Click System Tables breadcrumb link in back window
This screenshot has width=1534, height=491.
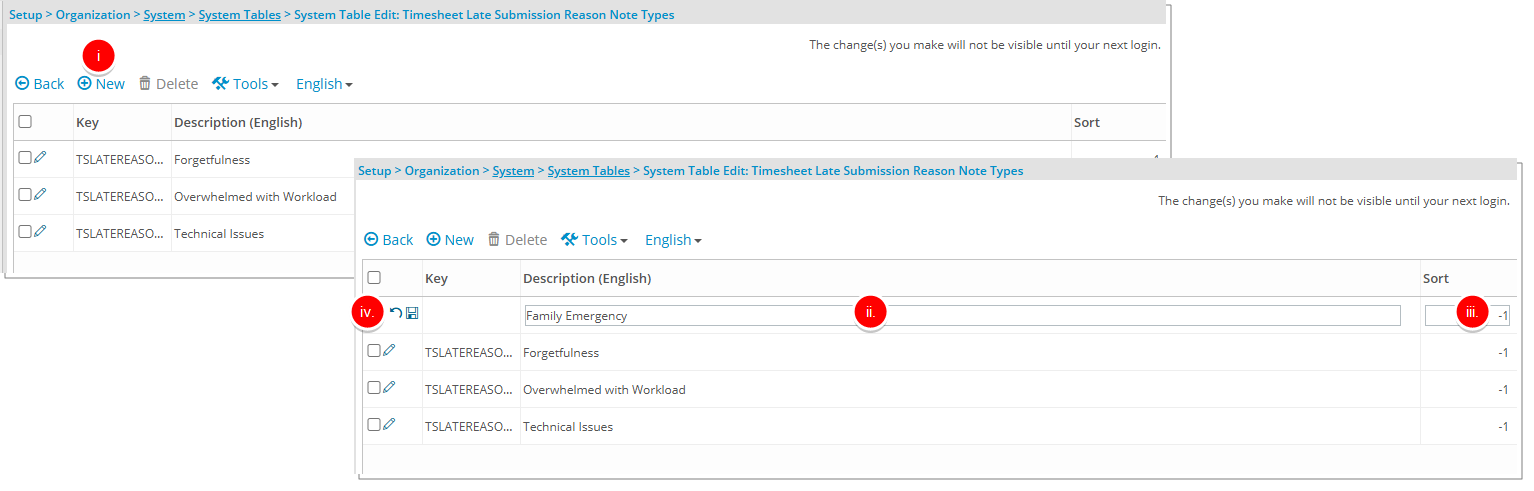(x=240, y=15)
